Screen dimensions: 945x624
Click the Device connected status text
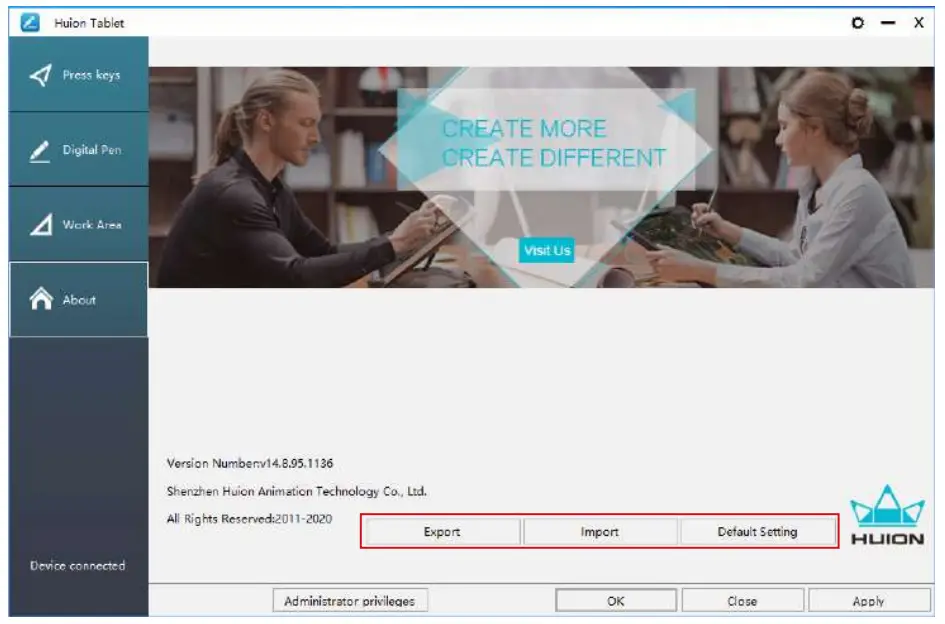(x=78, y=566)
